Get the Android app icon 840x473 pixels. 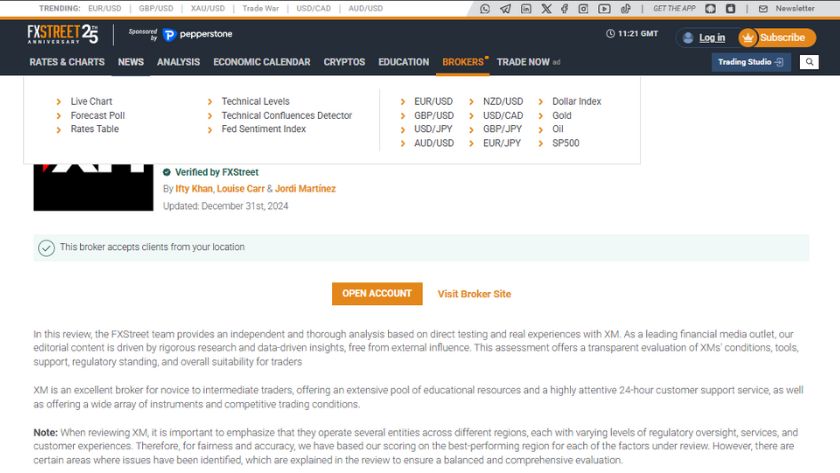(710, 9)
